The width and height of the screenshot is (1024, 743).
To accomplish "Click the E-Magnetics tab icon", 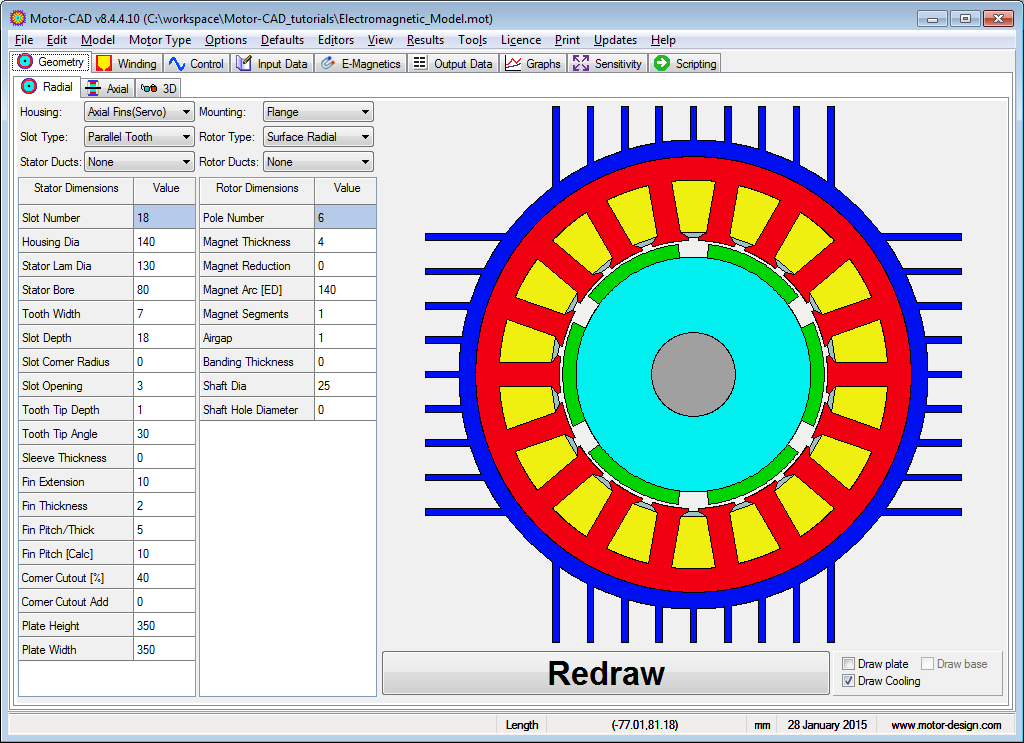I will click(x=327, y=63).
